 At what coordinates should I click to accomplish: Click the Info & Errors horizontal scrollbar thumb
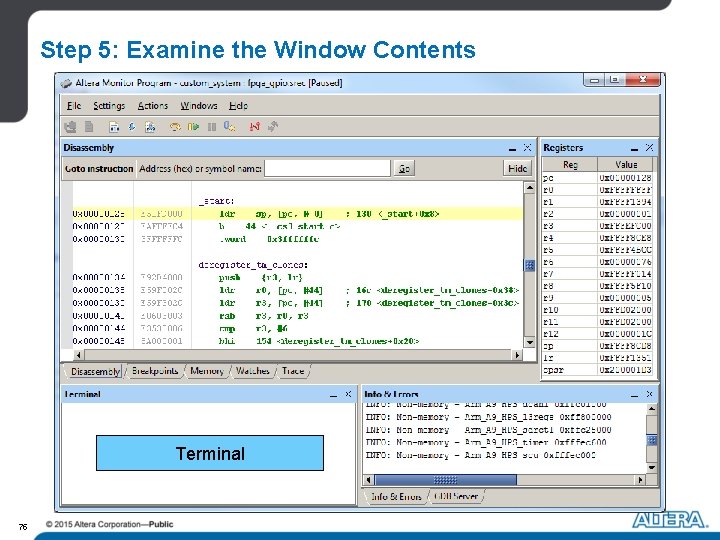[x=445, y=480]
